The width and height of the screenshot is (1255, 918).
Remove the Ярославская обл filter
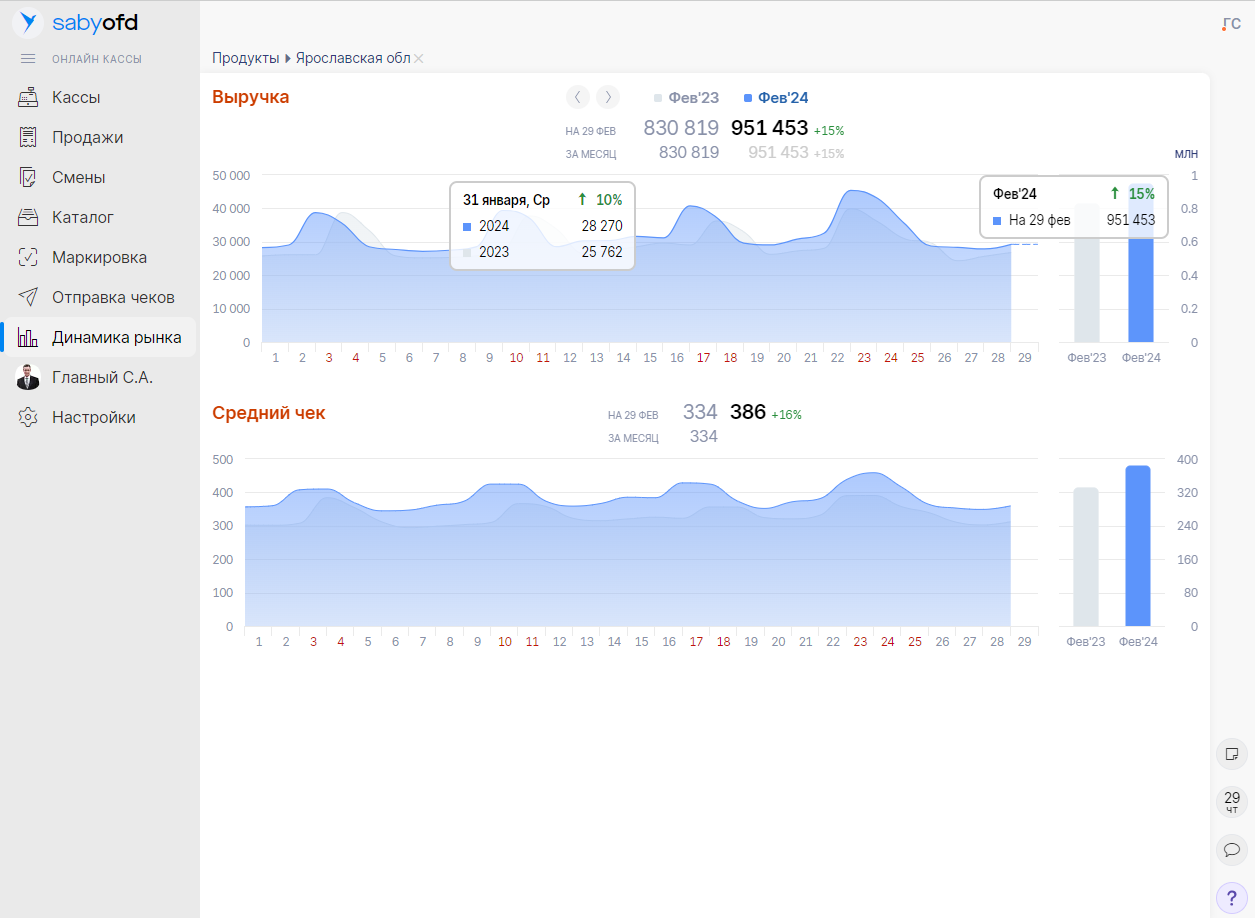419,59
